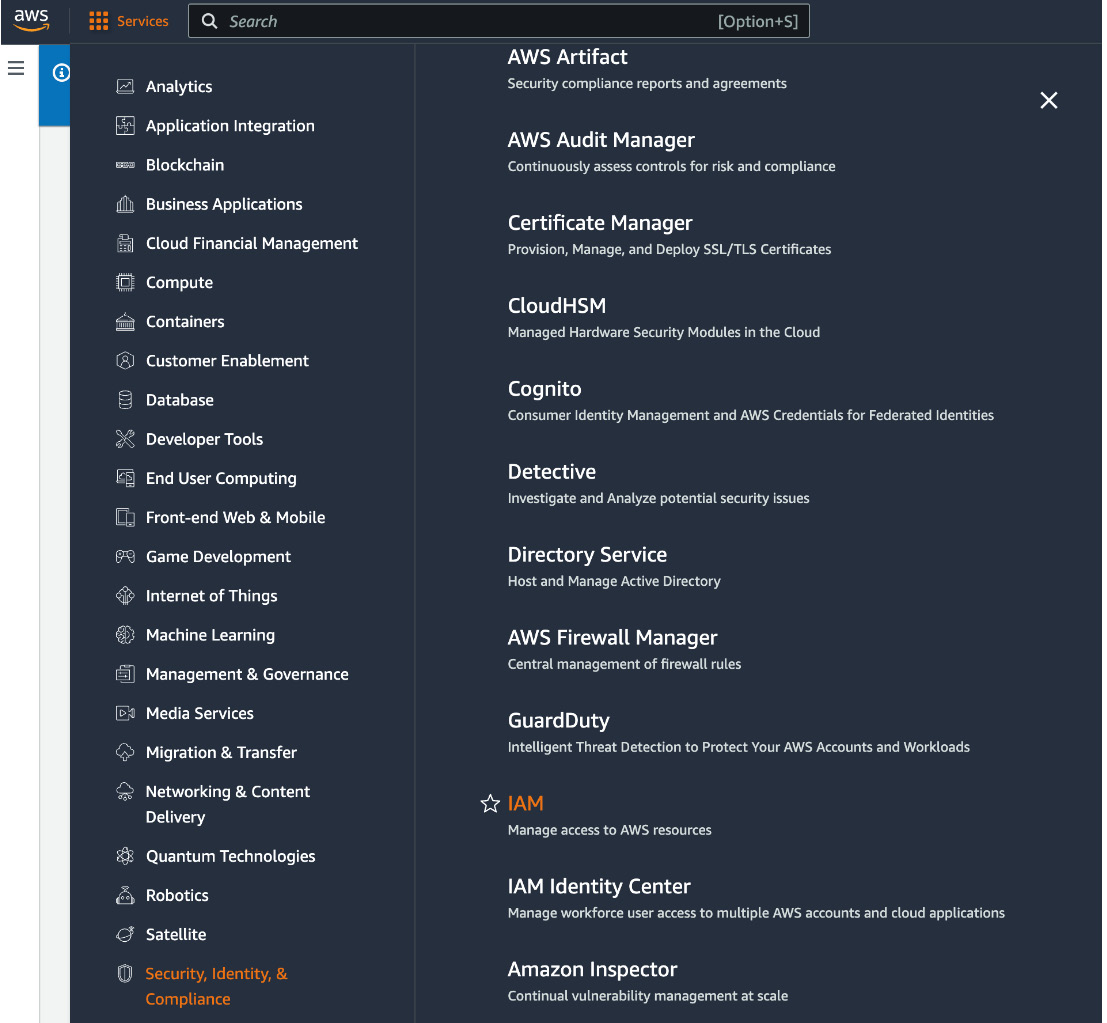
Task: Click the Compute chip icon
Action: pos(125,282)
